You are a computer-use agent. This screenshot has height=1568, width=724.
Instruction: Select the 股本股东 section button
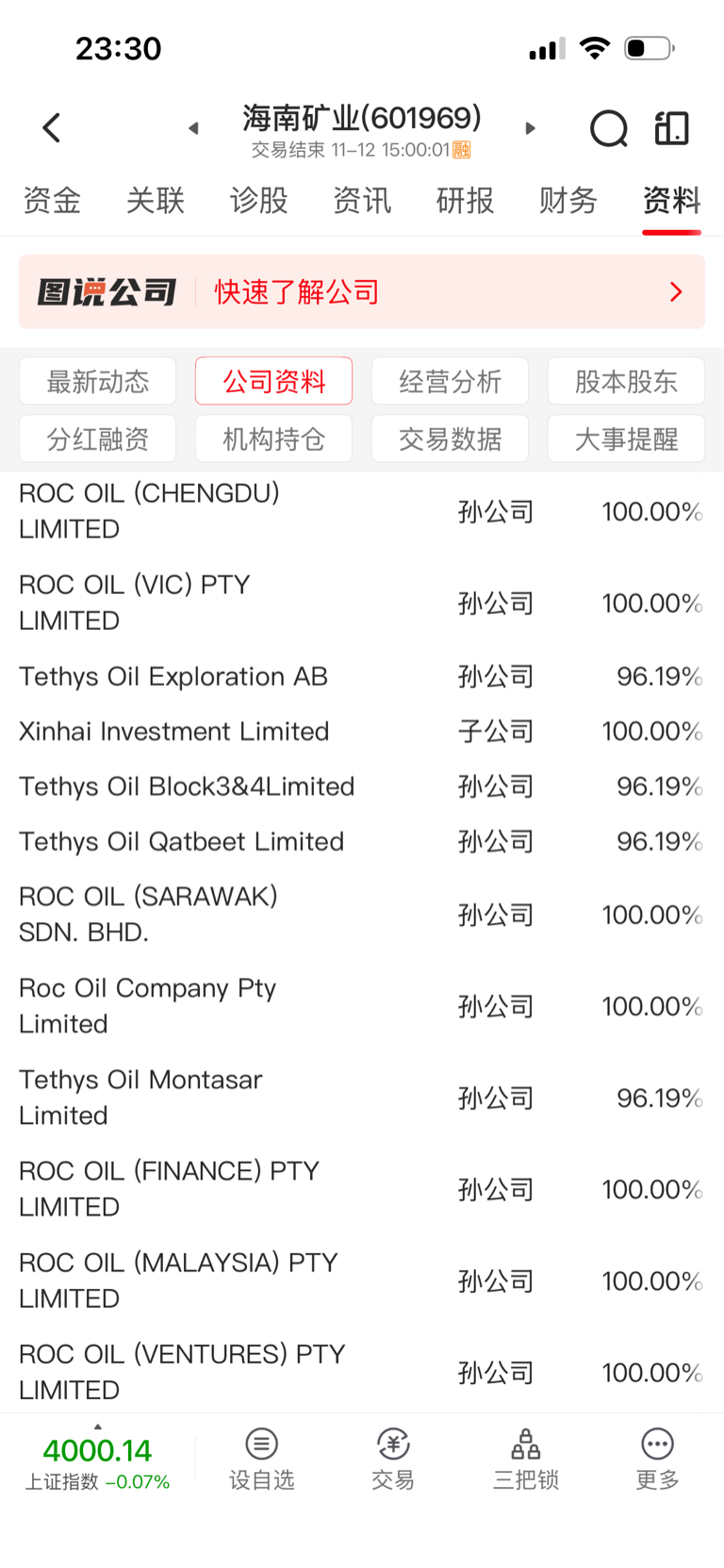tap(626, 382)
